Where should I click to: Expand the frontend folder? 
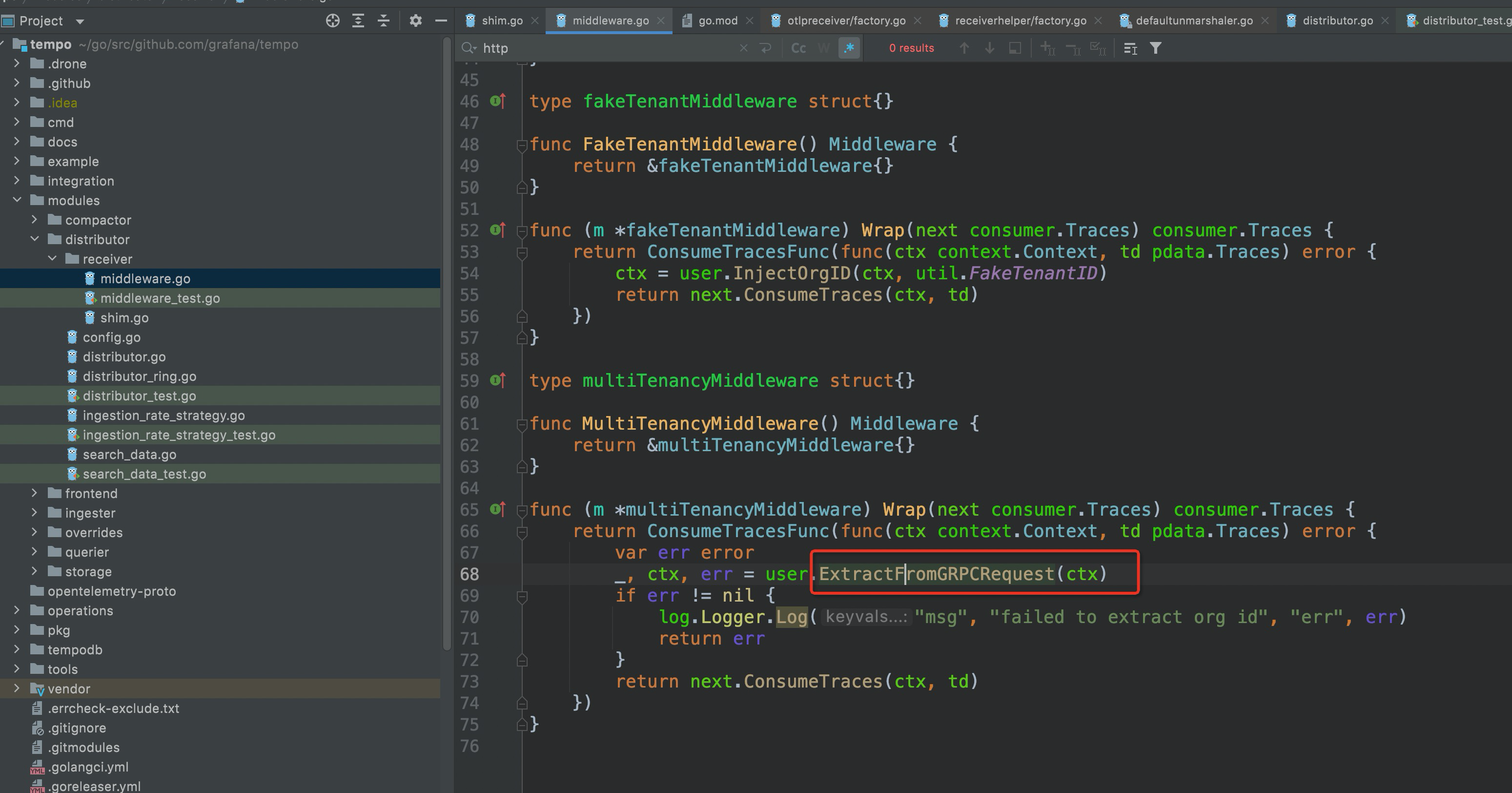coord(34,493)
